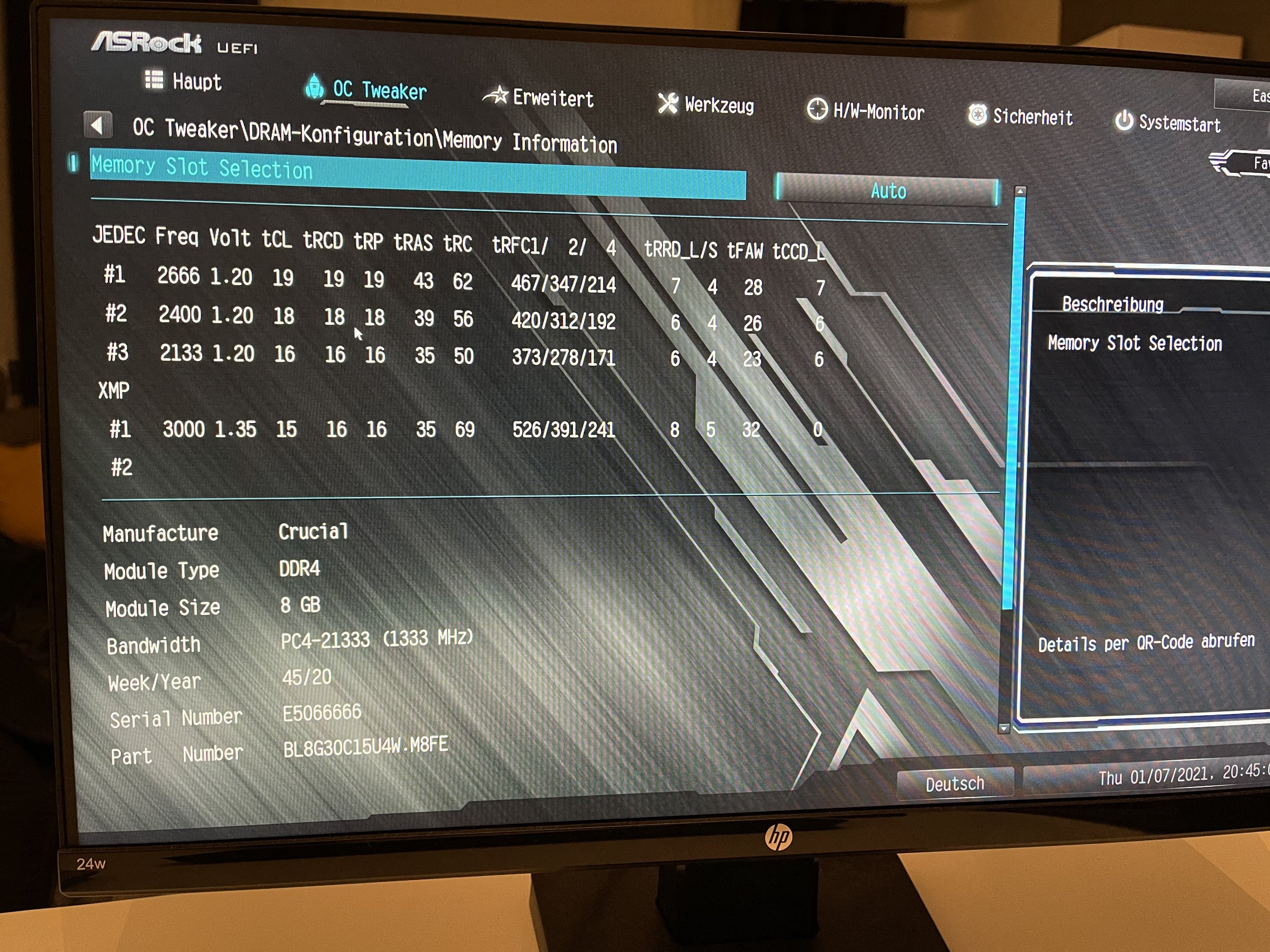This screenshot has height=952, width=1270.
Task: Click the scrollbar down arrow
Action: [x=1004, y=728]
